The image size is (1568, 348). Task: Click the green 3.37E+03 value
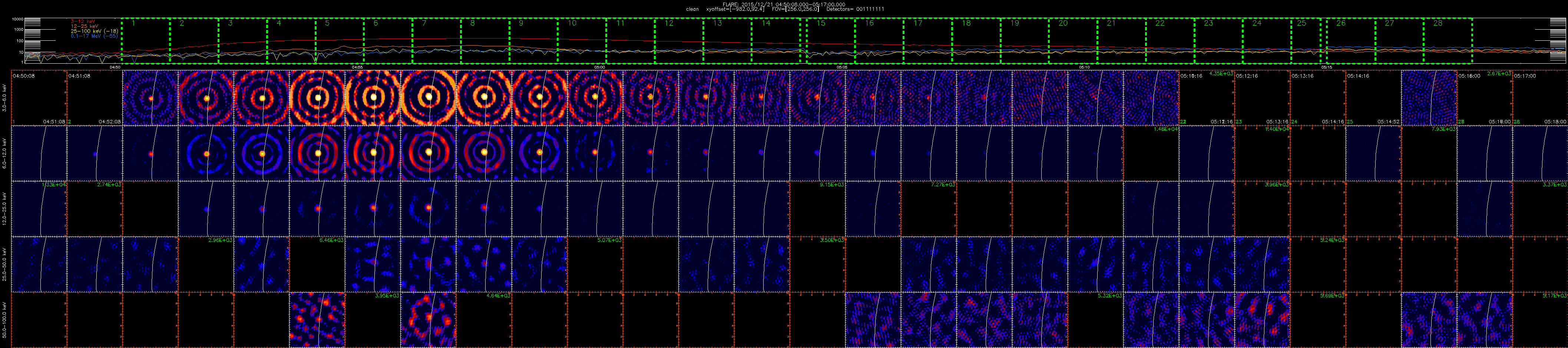[1555, 184]
